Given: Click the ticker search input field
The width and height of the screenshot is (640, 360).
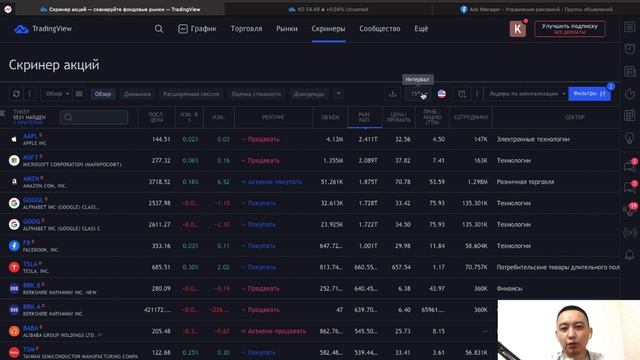Looking at the screenshot, I should (x=94, y=118).
